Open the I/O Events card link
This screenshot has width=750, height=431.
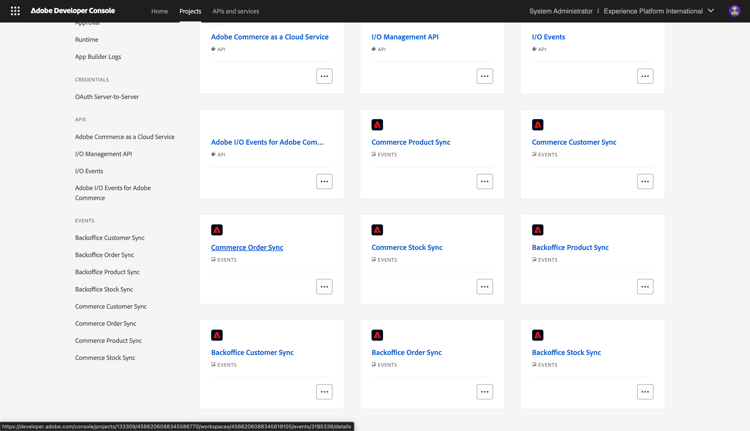(x=548, y=37)
